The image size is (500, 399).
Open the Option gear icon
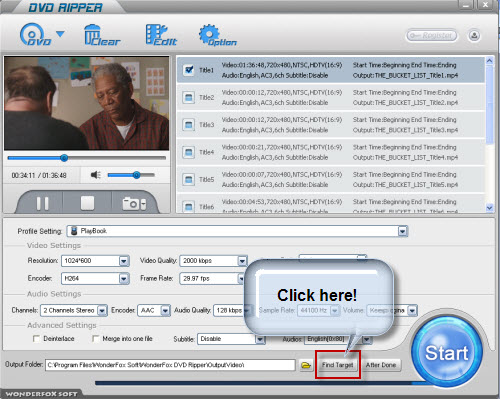tap(217, 35)
